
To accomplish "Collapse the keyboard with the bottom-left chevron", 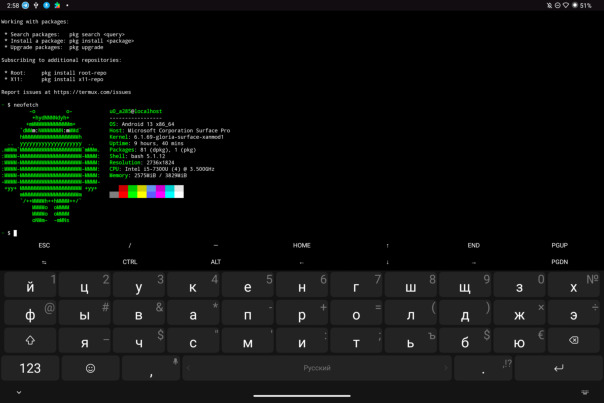I will tap(17, 392).
